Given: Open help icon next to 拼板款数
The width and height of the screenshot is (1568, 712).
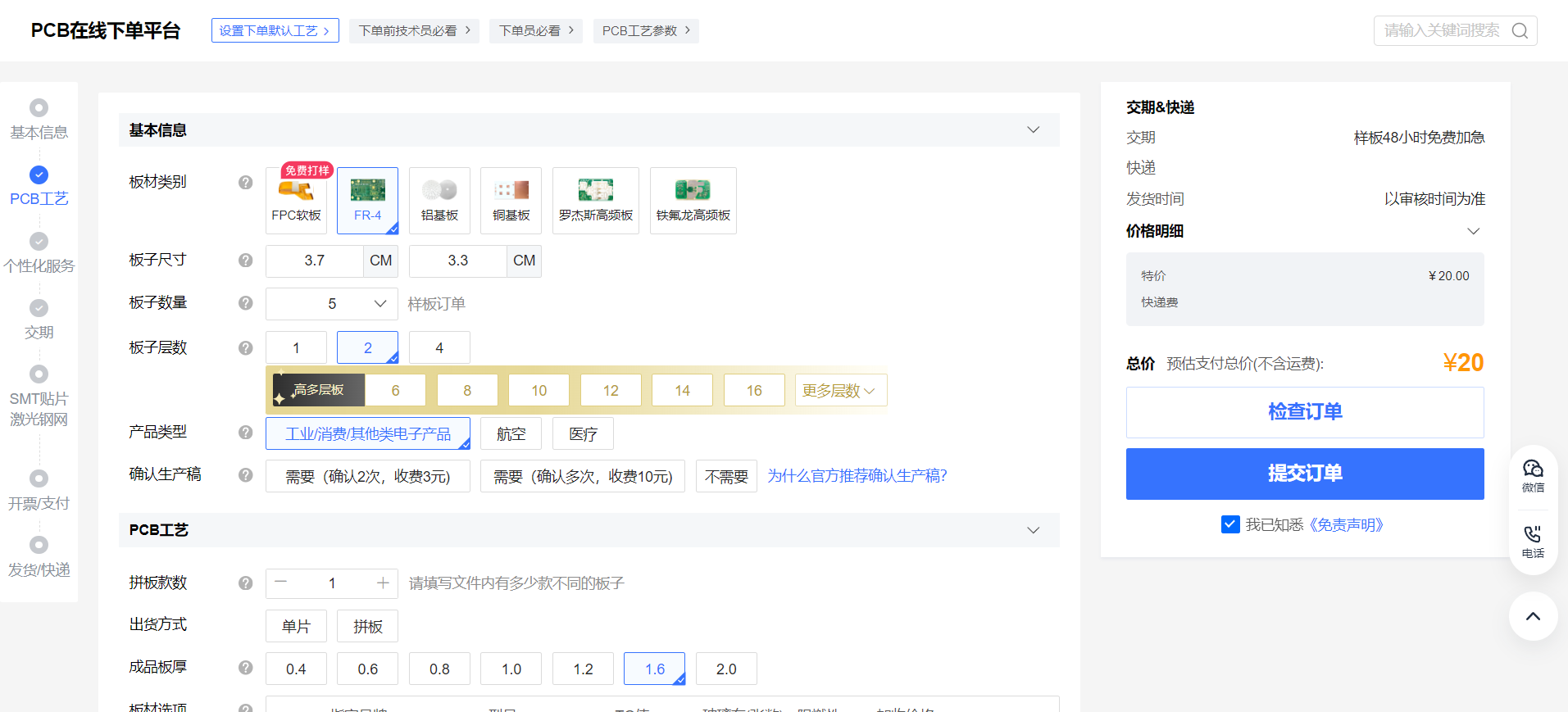Looking at the screenshot, I should click(245, 583).
